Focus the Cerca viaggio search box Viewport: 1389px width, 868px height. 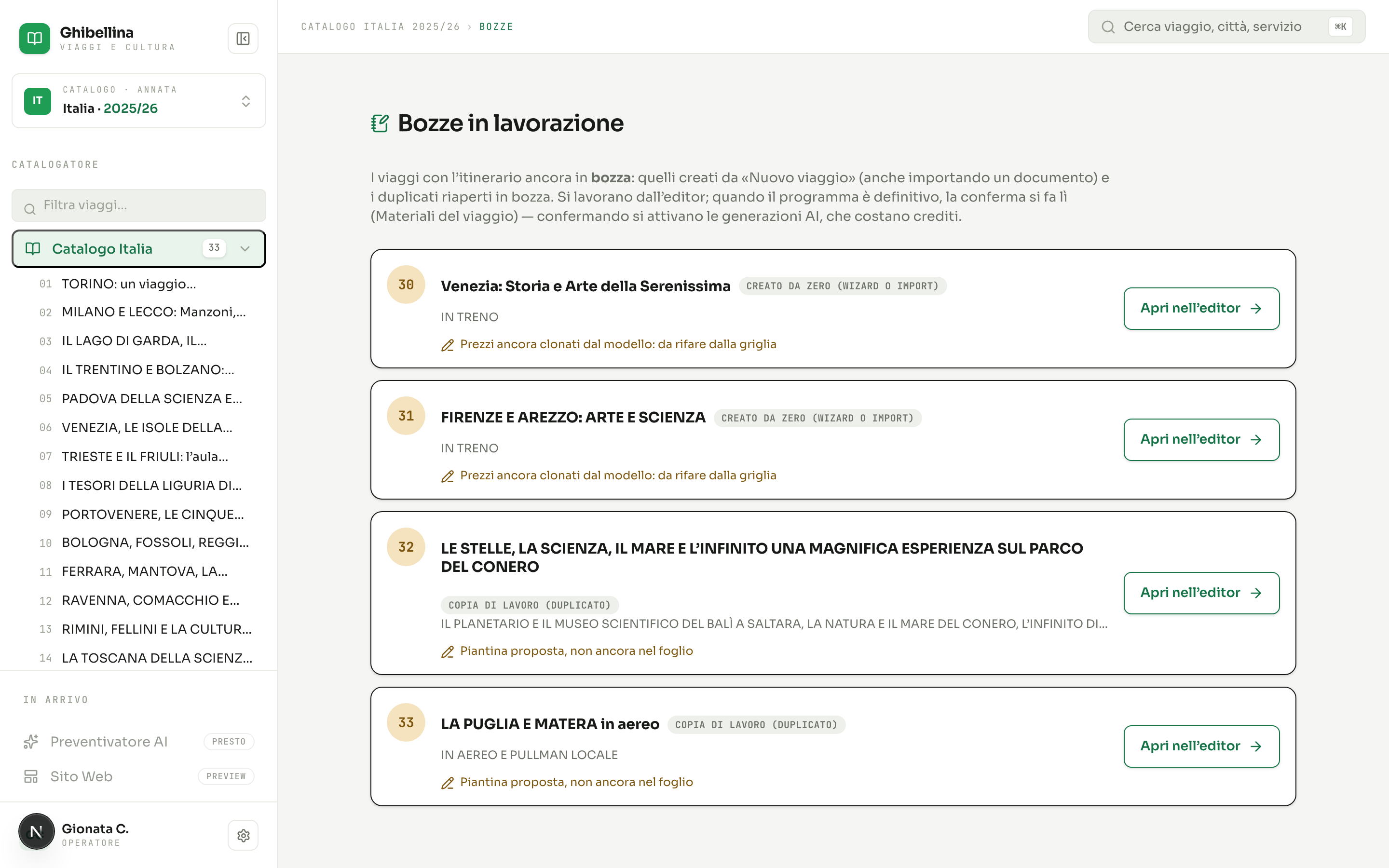1226,27
